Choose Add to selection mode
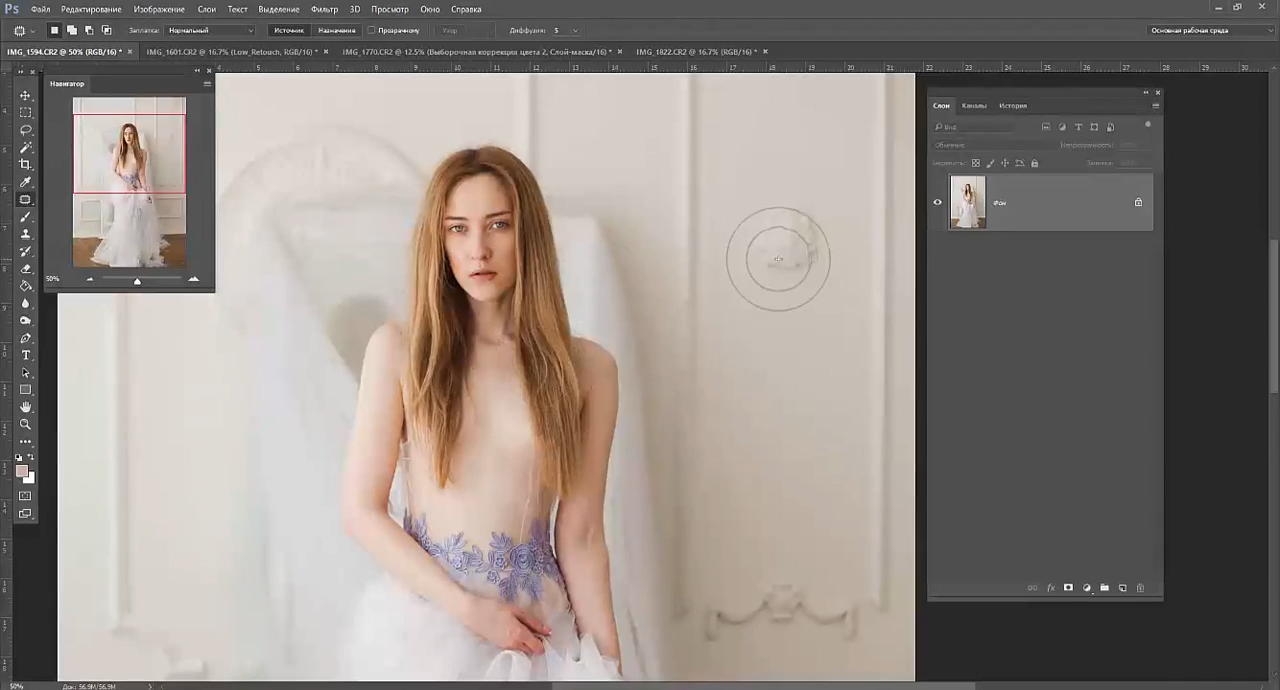 tap(72, 30)
